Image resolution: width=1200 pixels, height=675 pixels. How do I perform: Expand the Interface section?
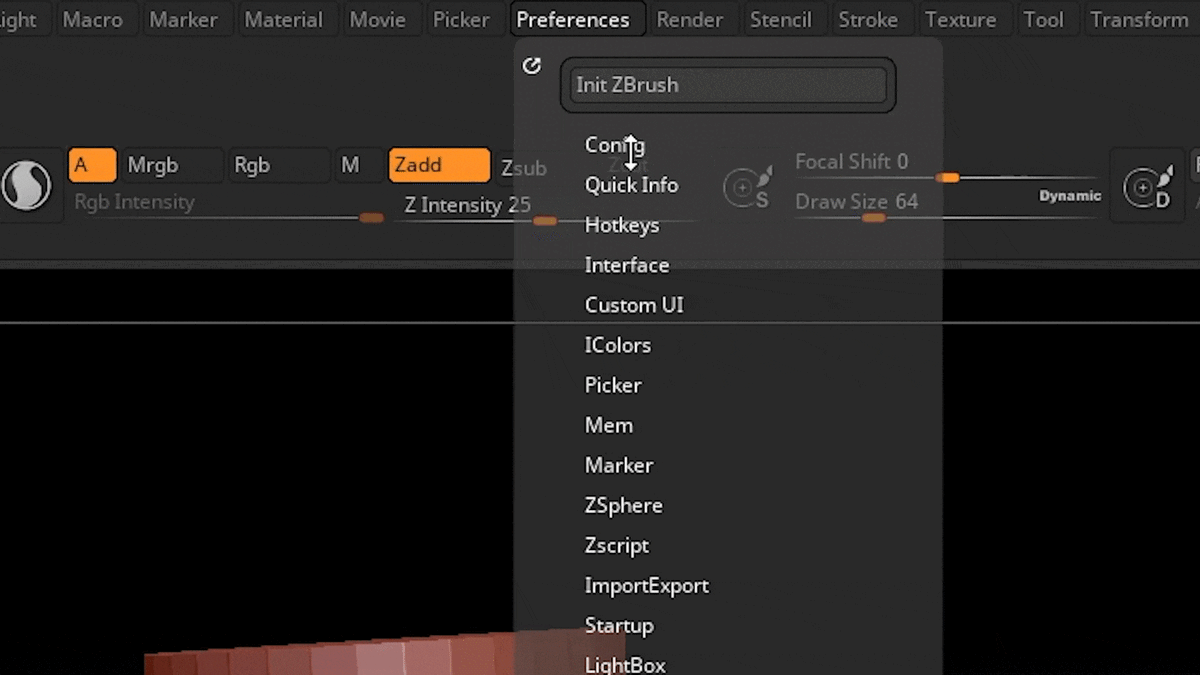coord(627,265)
